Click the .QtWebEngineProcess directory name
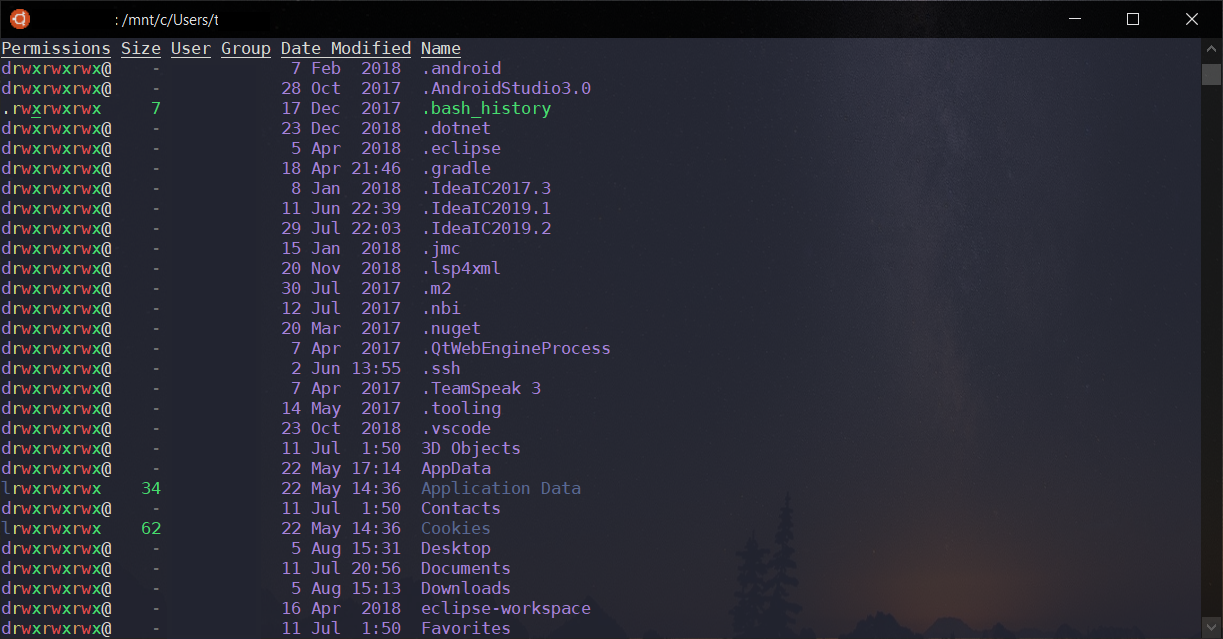Image resolution: width=1223 pixels, height=639 pixels. pyautogui.click(x=516, y=348)
